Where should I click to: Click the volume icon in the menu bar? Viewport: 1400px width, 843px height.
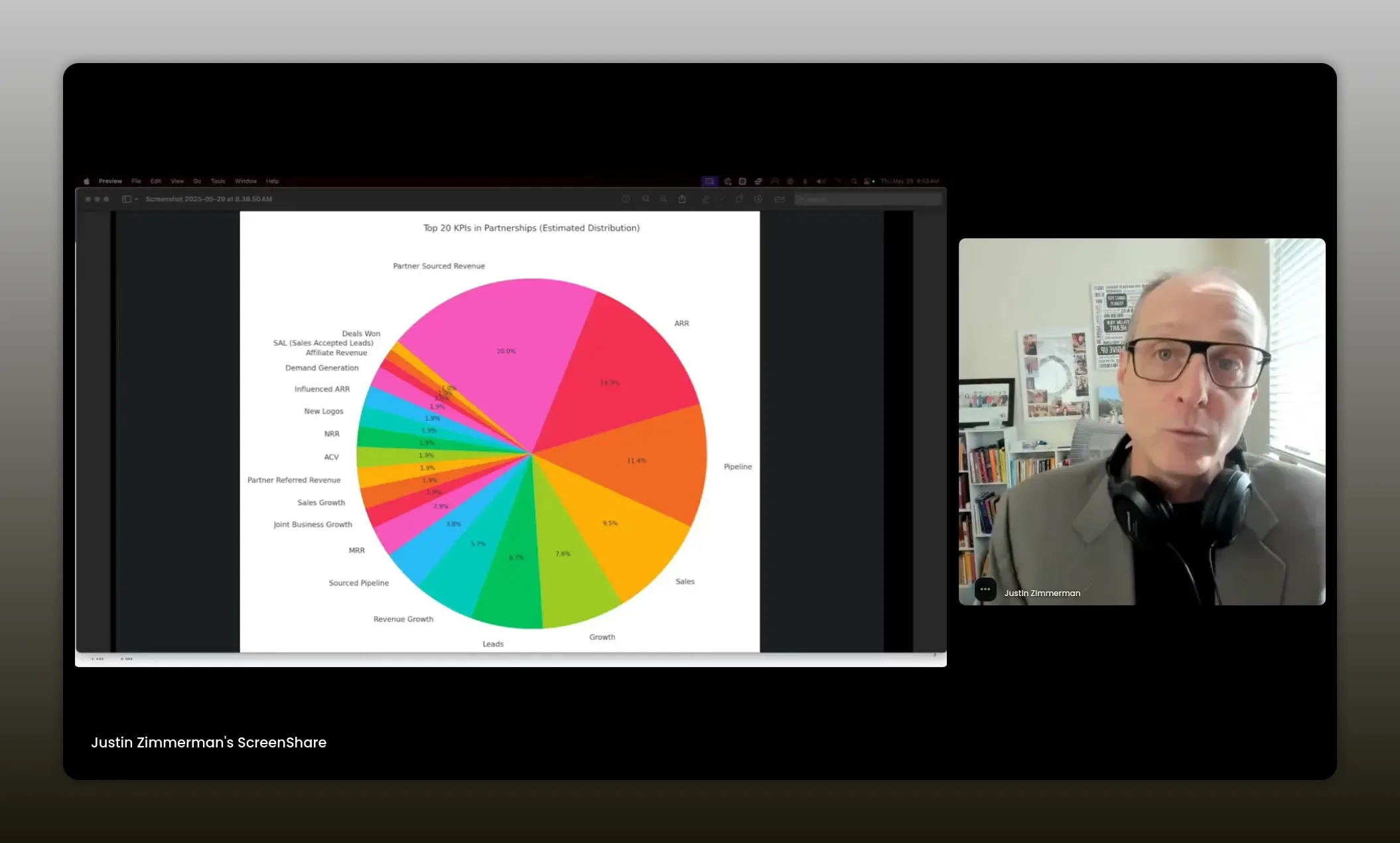821,181
